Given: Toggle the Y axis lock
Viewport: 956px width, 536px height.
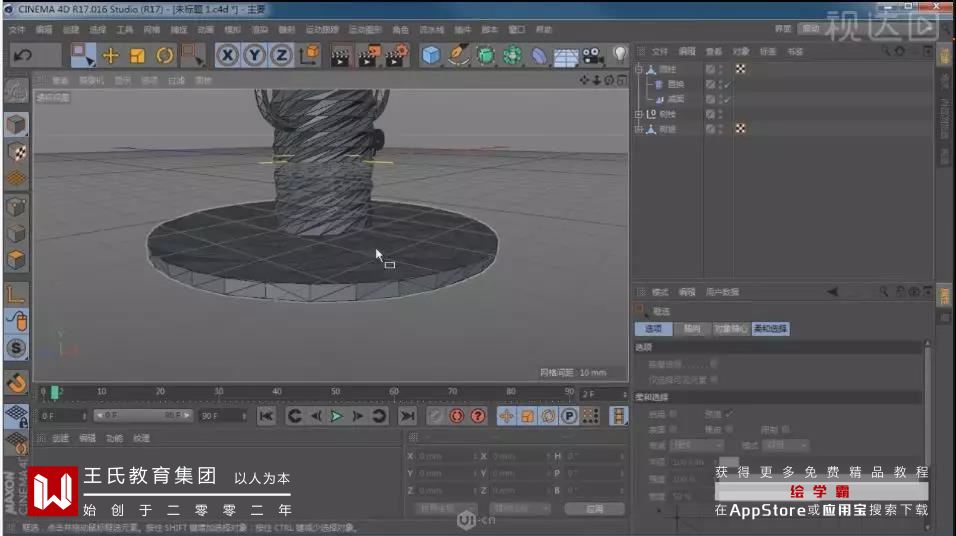Looking at the screenshot, I should (x=254, y=55).
